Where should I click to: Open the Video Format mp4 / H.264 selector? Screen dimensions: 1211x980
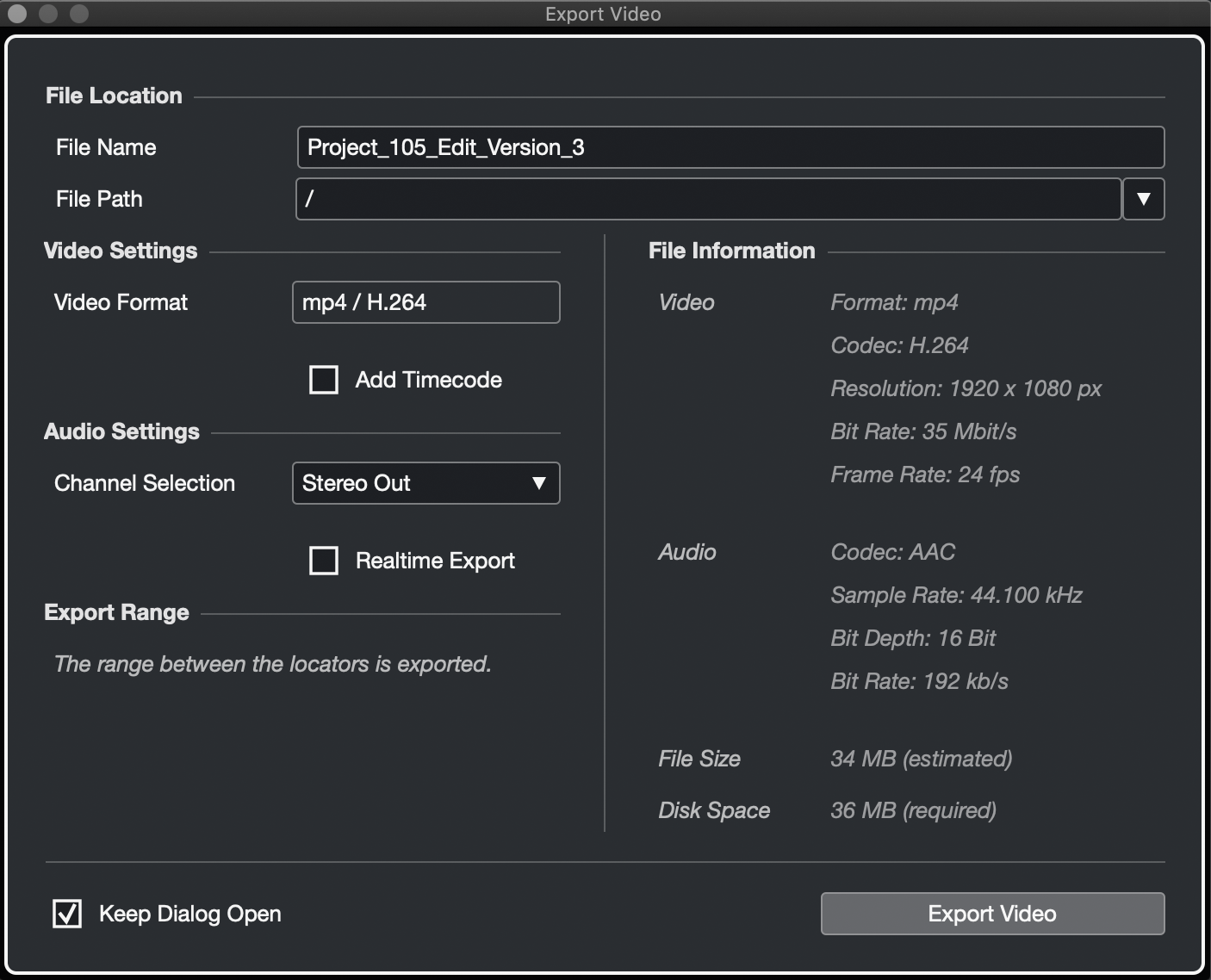(x=426, y=302)
